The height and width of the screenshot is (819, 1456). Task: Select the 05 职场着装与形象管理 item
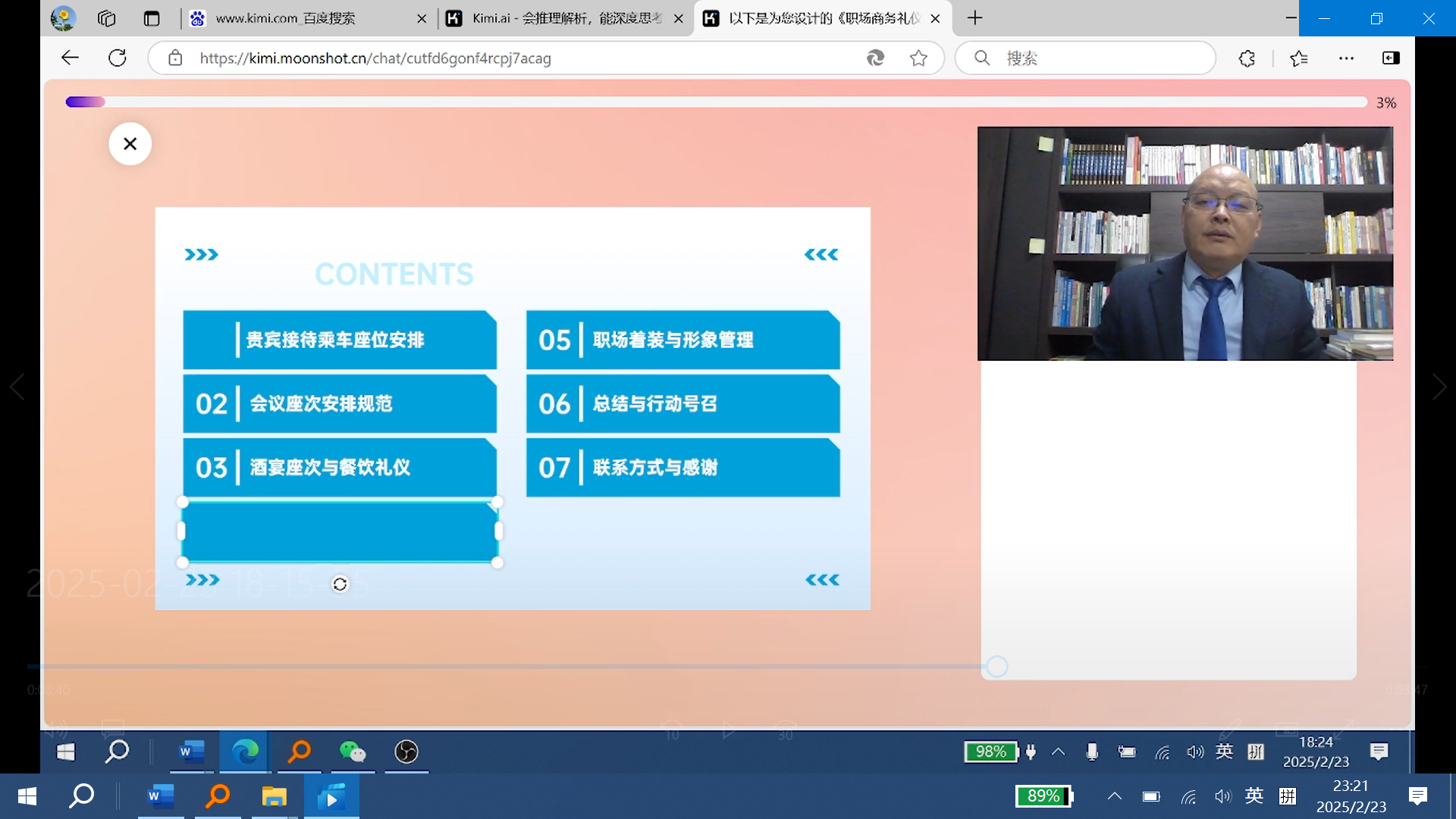[x=682, y=340]
